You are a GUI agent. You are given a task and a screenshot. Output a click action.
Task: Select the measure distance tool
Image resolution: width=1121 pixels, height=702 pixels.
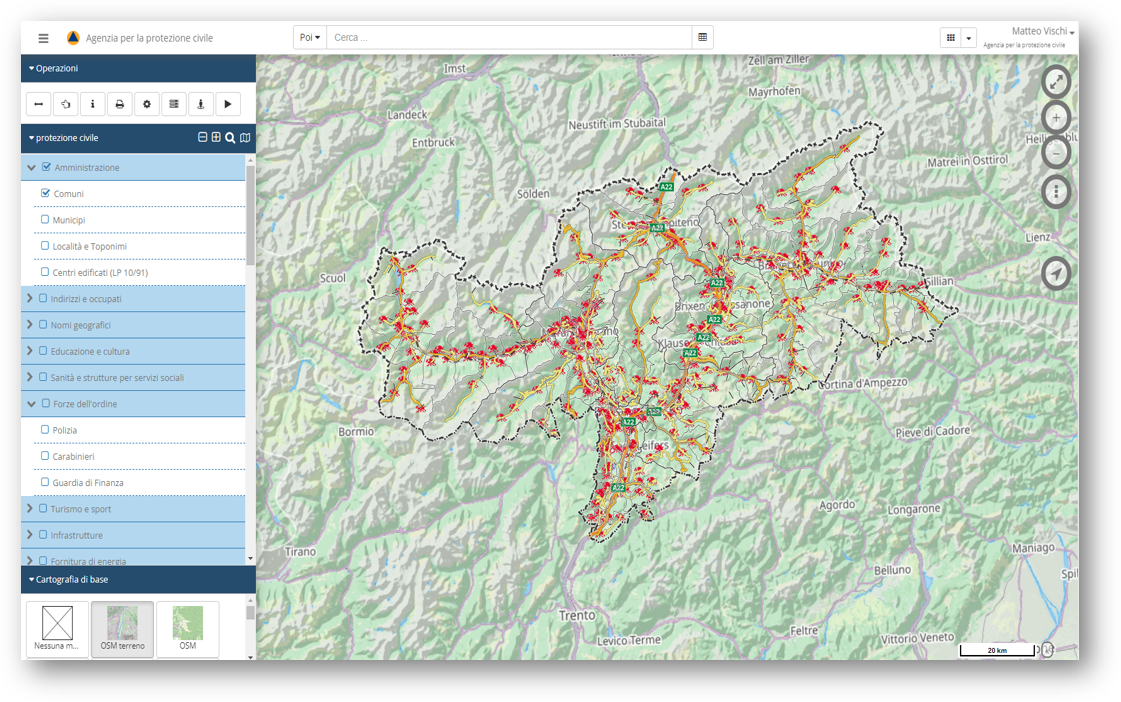click(x=39, y=104)
